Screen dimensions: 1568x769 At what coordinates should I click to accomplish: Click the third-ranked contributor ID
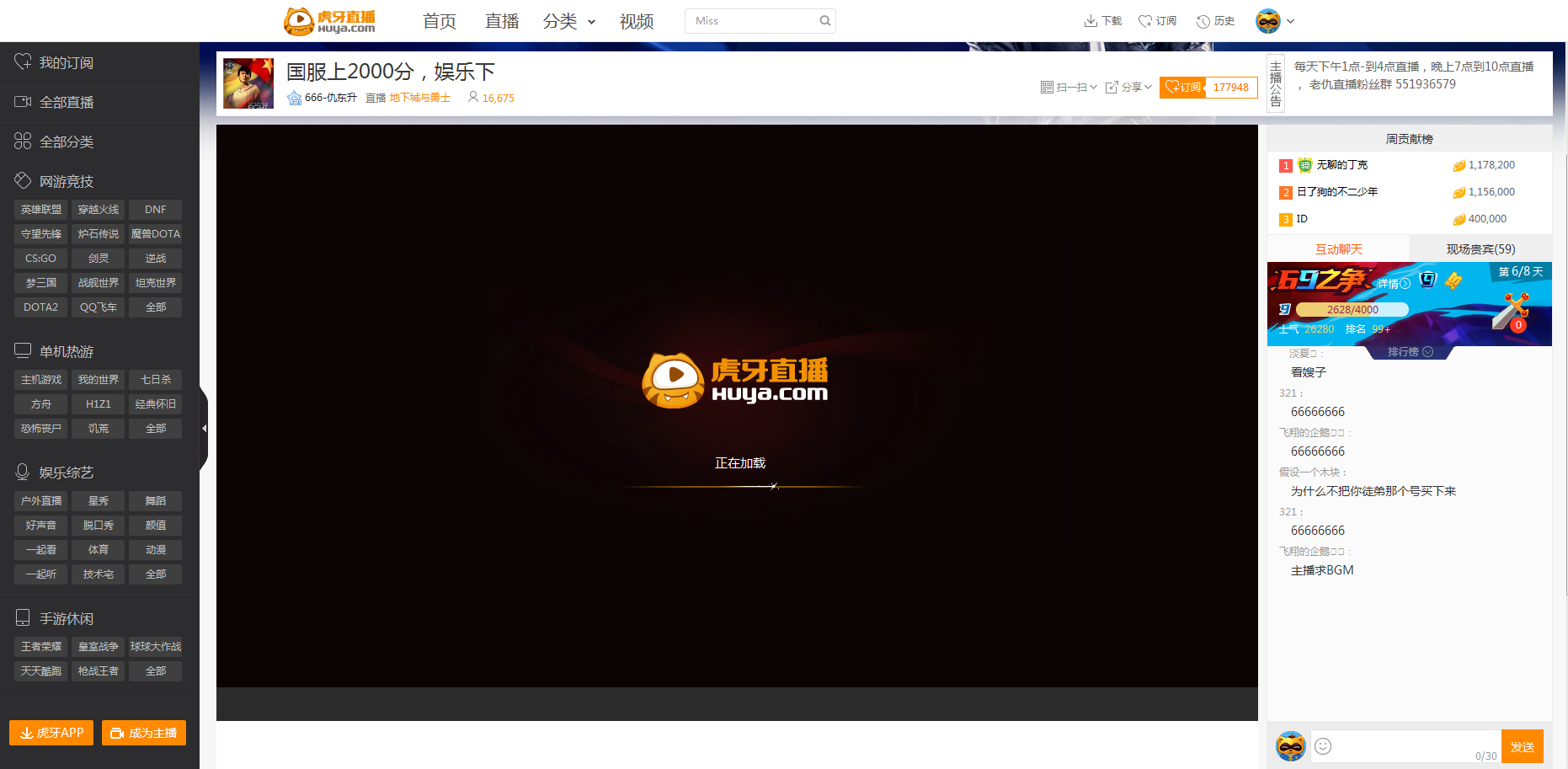(1302, 219)
